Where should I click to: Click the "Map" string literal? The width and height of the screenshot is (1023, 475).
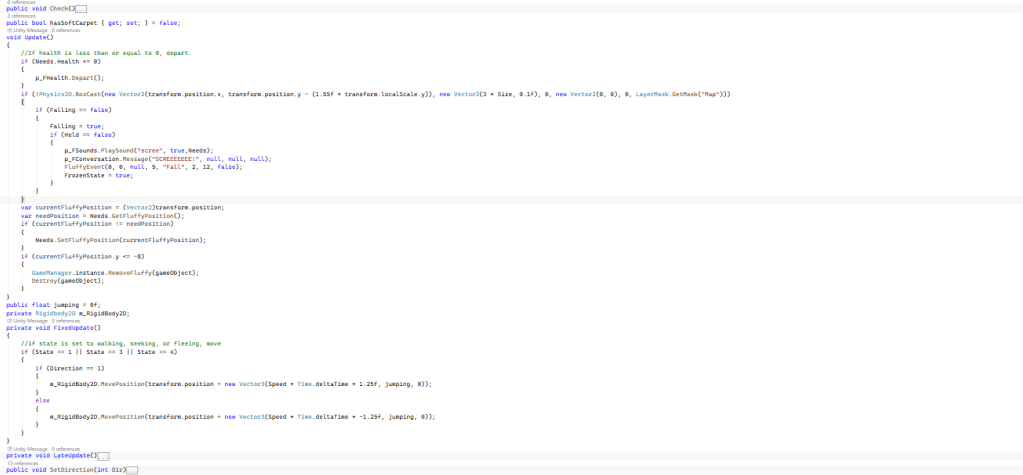coord(712,94)
